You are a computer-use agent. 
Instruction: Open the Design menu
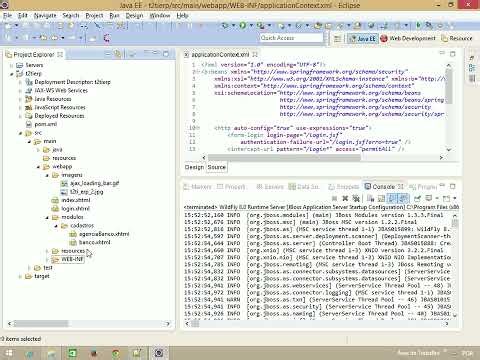[x=134, y=15]
